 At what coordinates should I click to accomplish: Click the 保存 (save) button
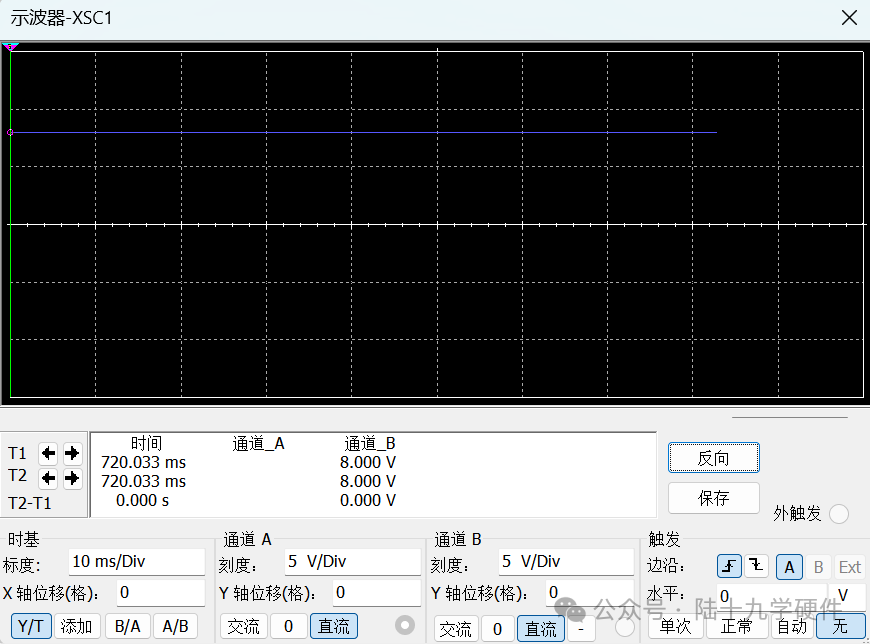point(714,498)
